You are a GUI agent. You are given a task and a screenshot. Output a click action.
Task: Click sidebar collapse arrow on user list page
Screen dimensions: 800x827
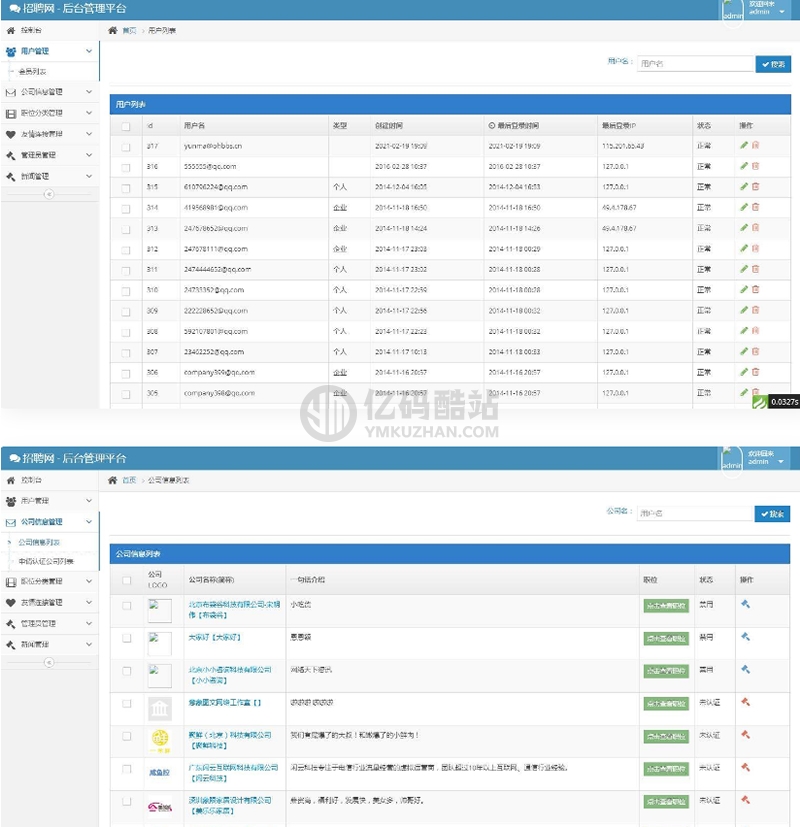49,194
